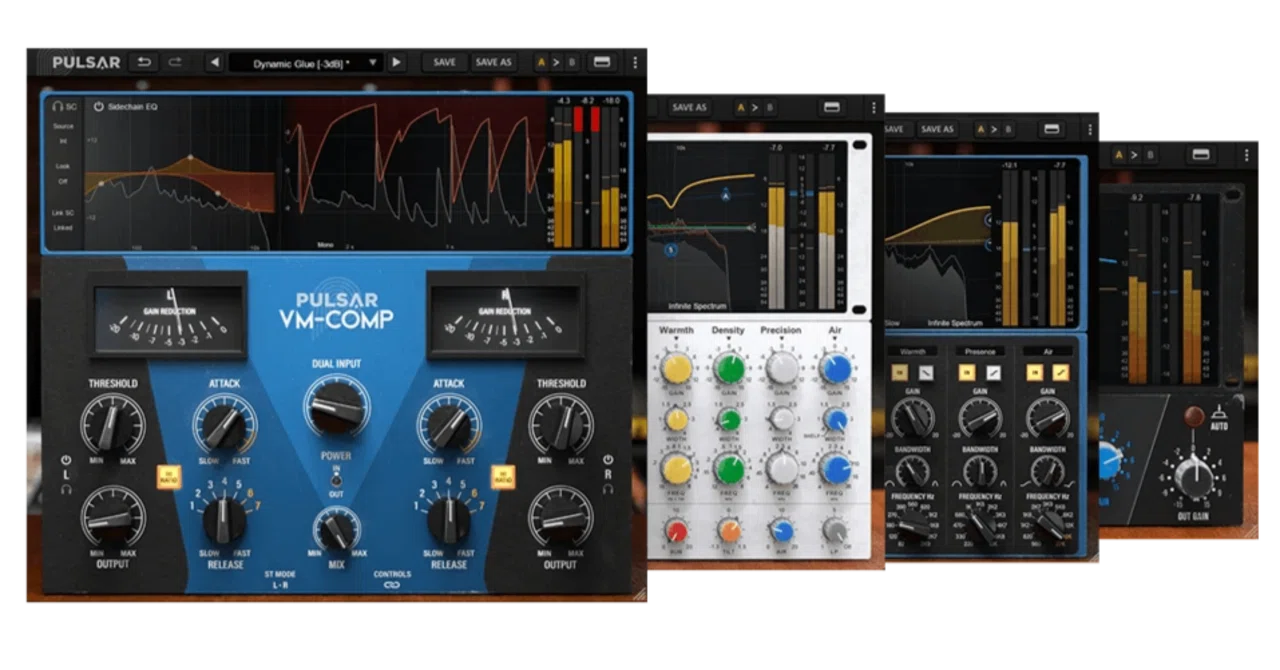
Task: Toggle Air band IN button
Action: 1034,372
